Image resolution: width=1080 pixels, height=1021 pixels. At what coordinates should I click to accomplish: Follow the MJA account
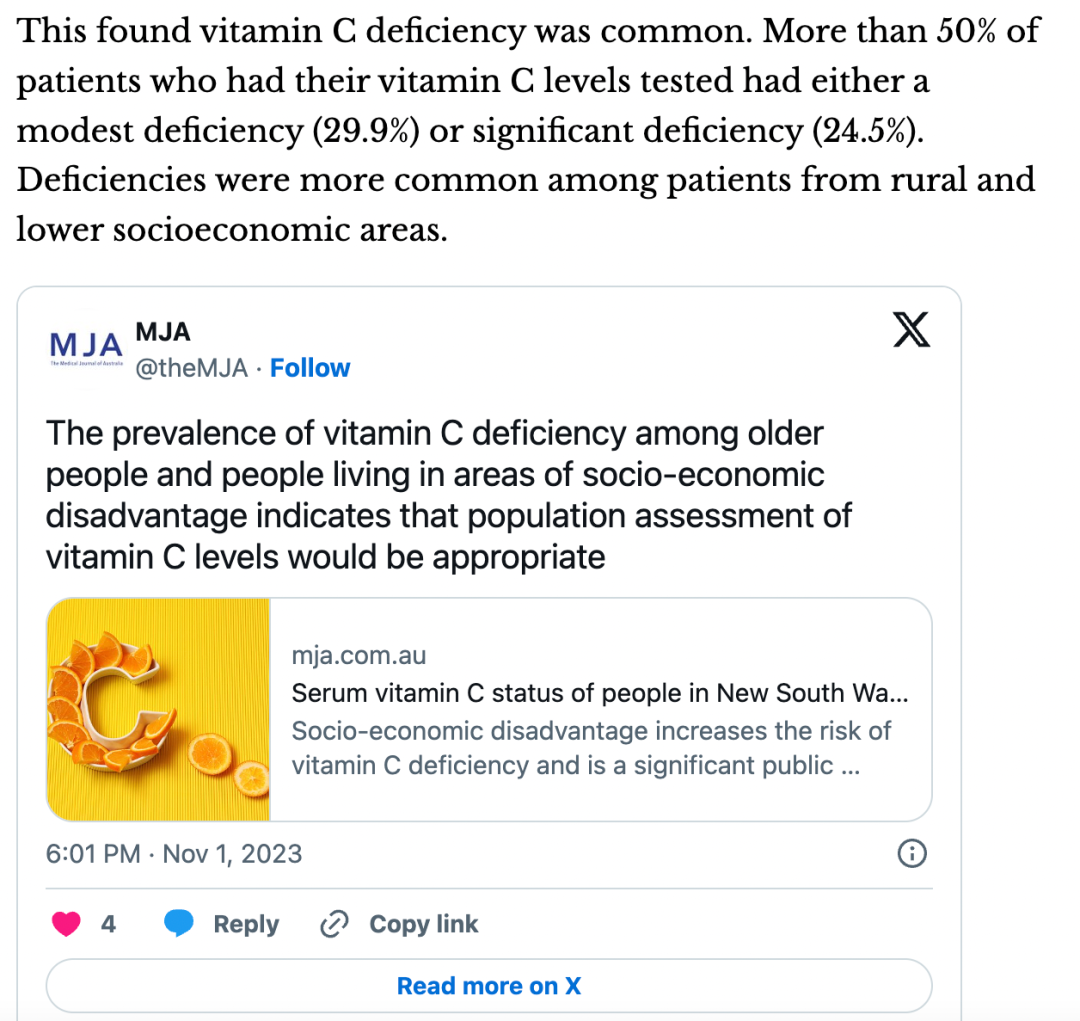pyautogui.click(x=310, y=368)
